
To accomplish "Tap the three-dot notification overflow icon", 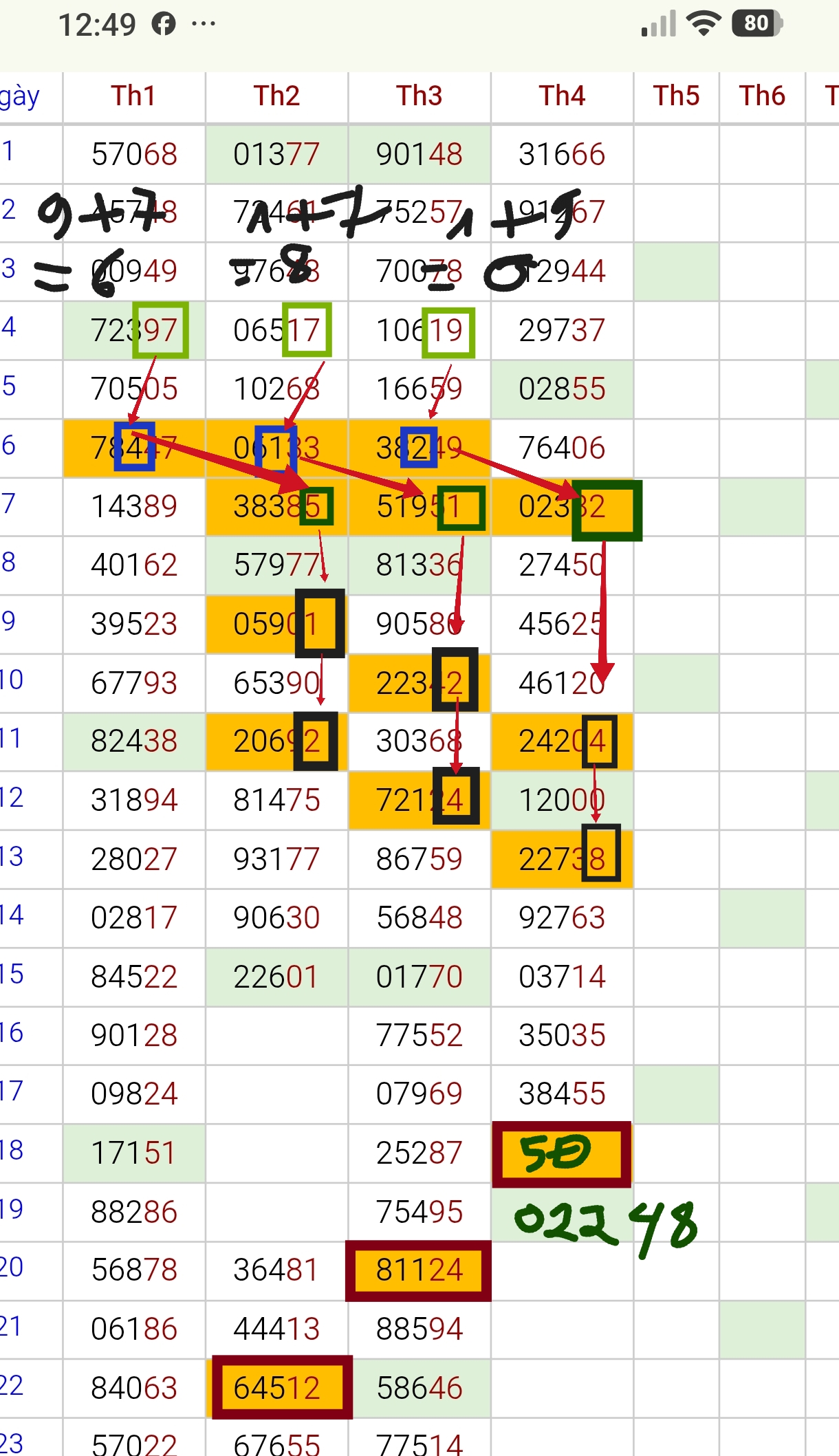I will pos(204,25).
